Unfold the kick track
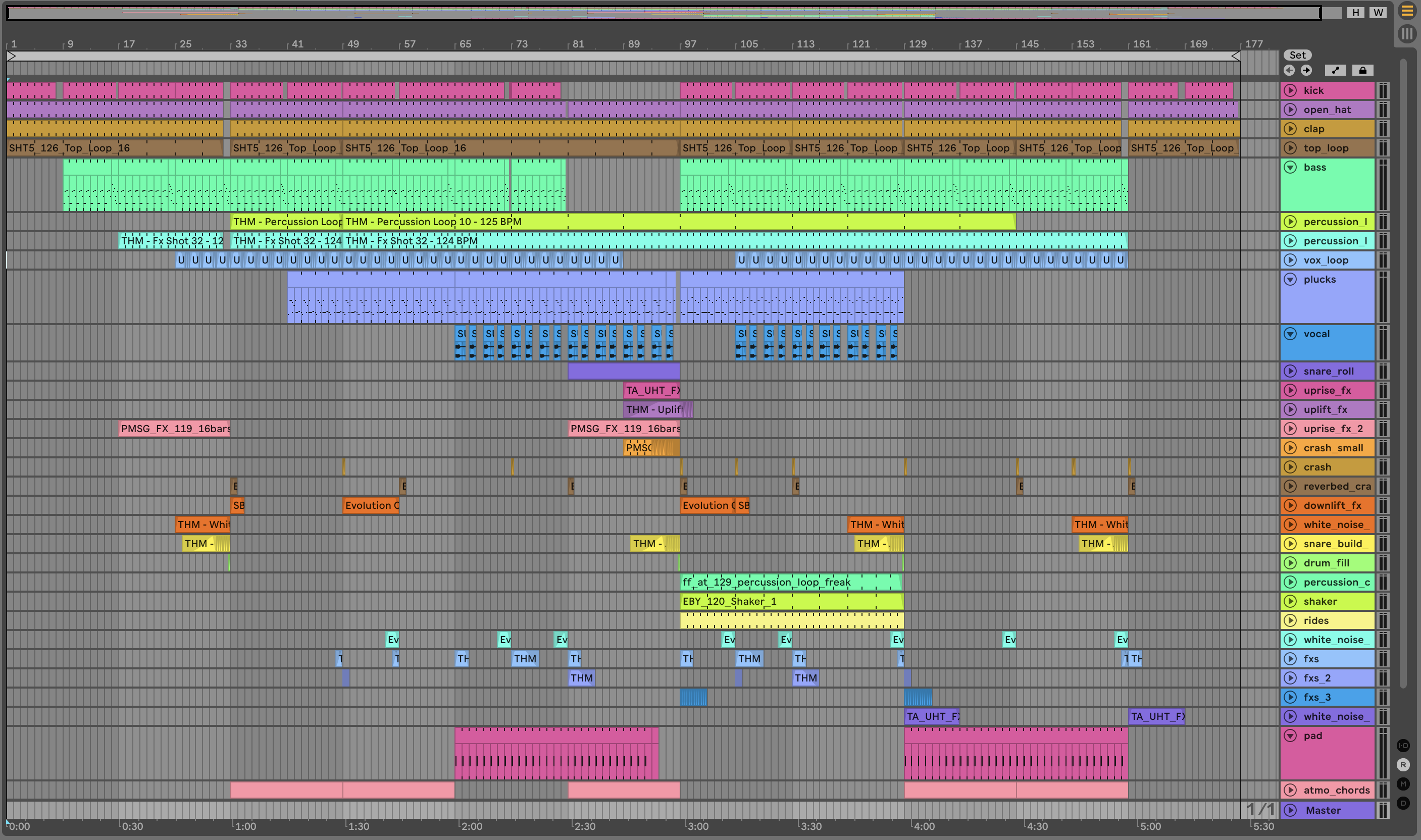This screenshot has height=840, width=1421. coord(1290,90)
